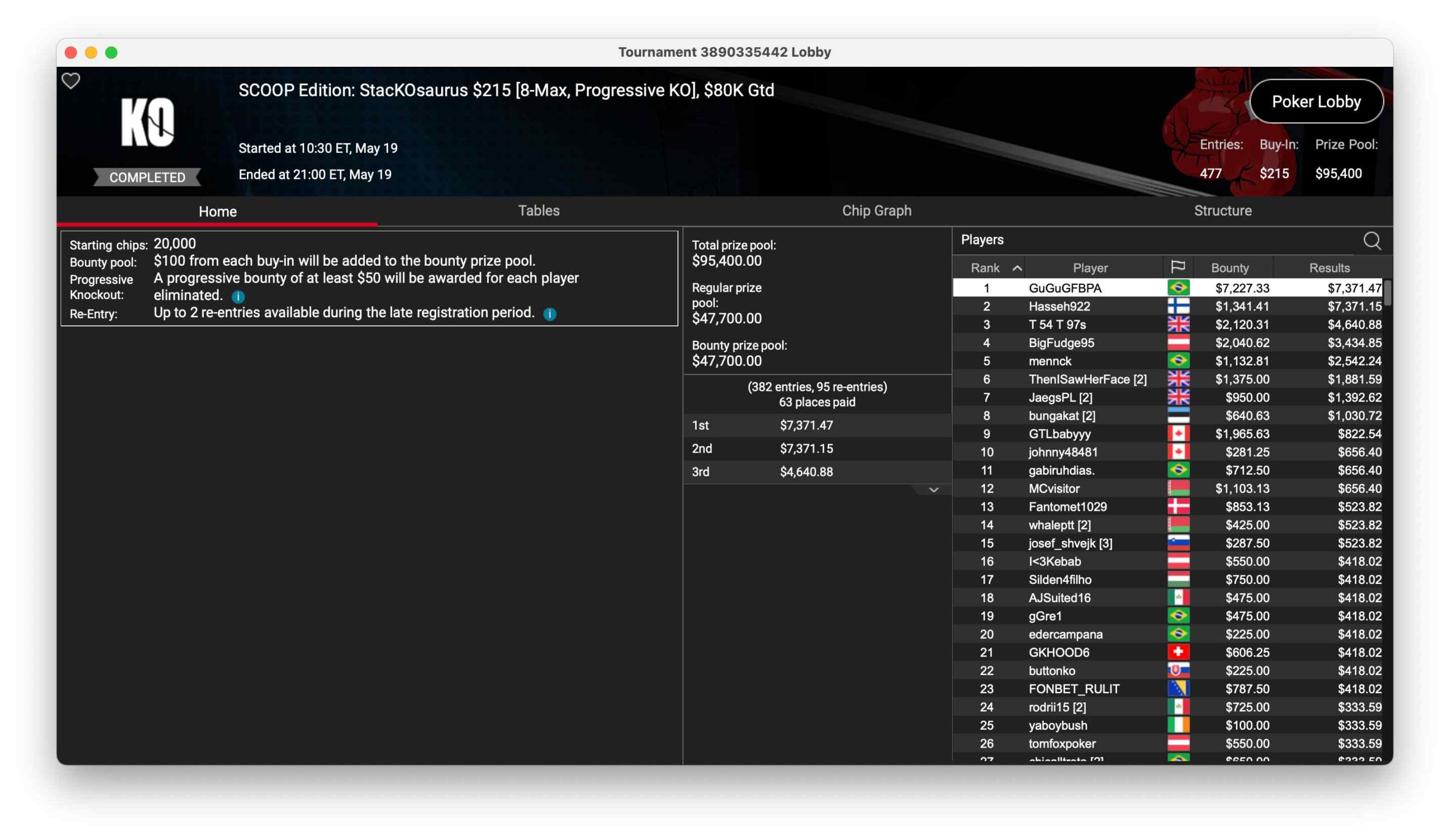
Task: Click the players list scrollbar
Action: (x=1387, y=293)
